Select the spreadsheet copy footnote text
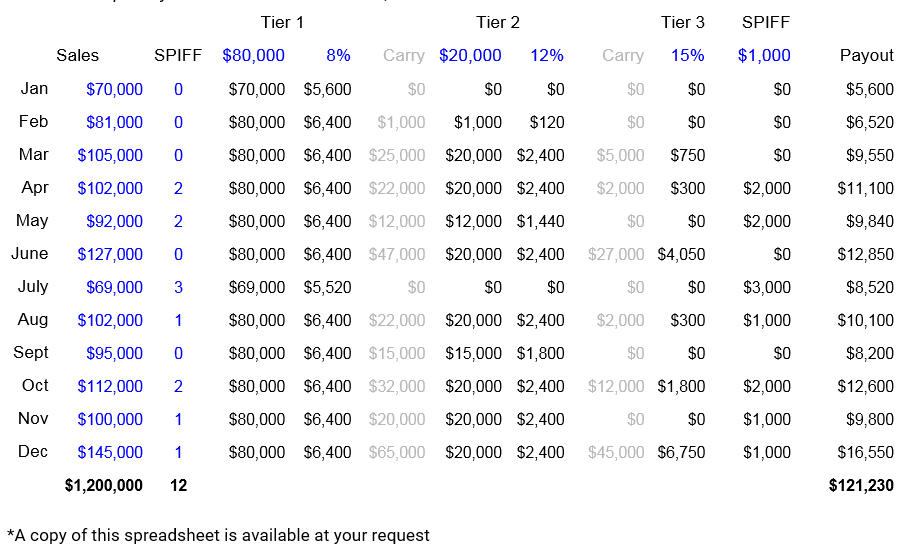 click(218, 535)
